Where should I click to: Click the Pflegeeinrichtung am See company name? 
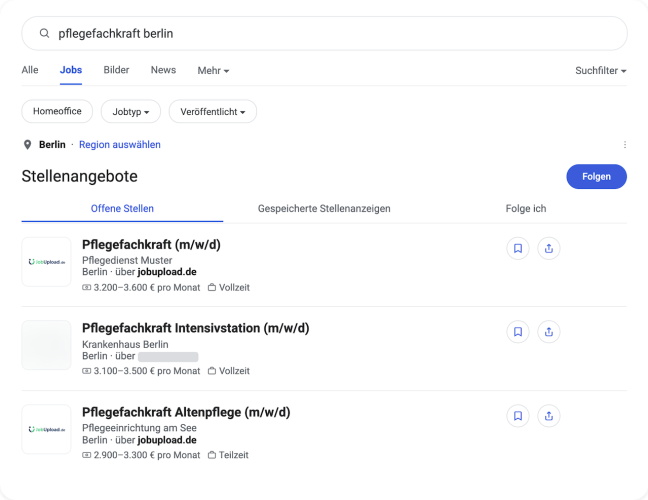click(139, 428)
